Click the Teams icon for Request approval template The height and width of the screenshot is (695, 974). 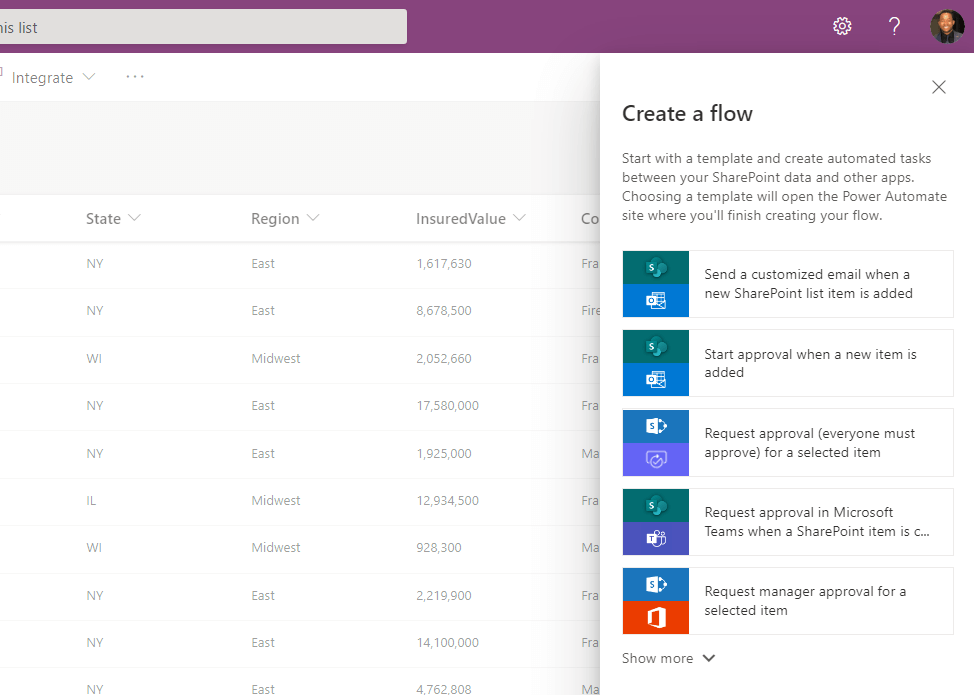(x=655, y=538)
